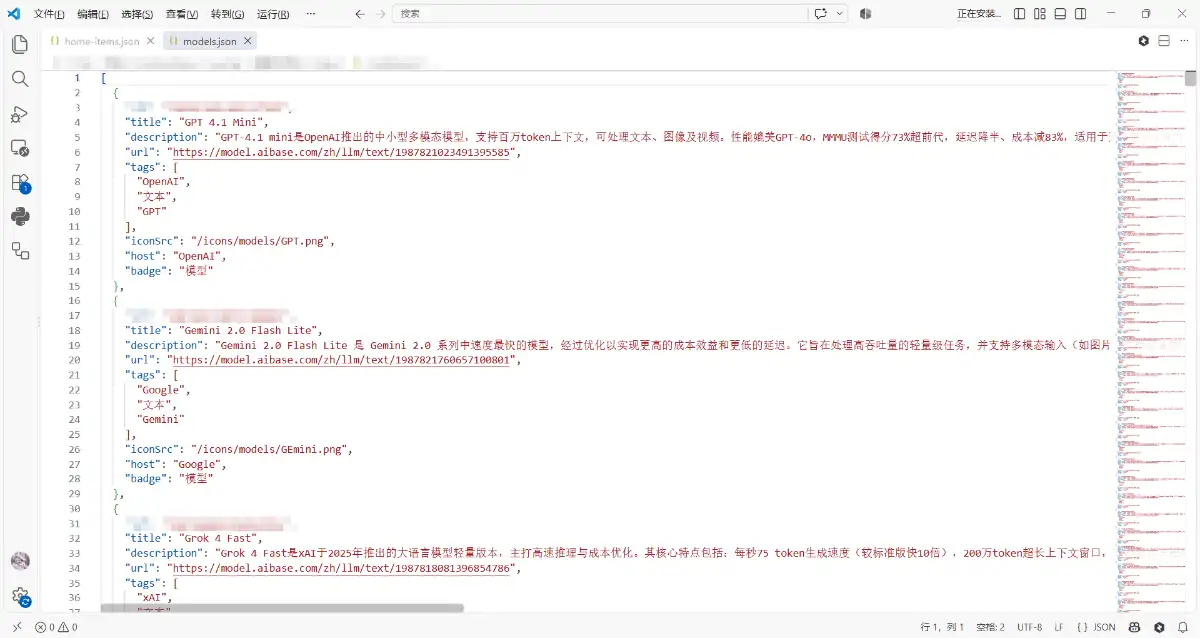Open remote window indicator in status bar

click(x=16, y=627)
